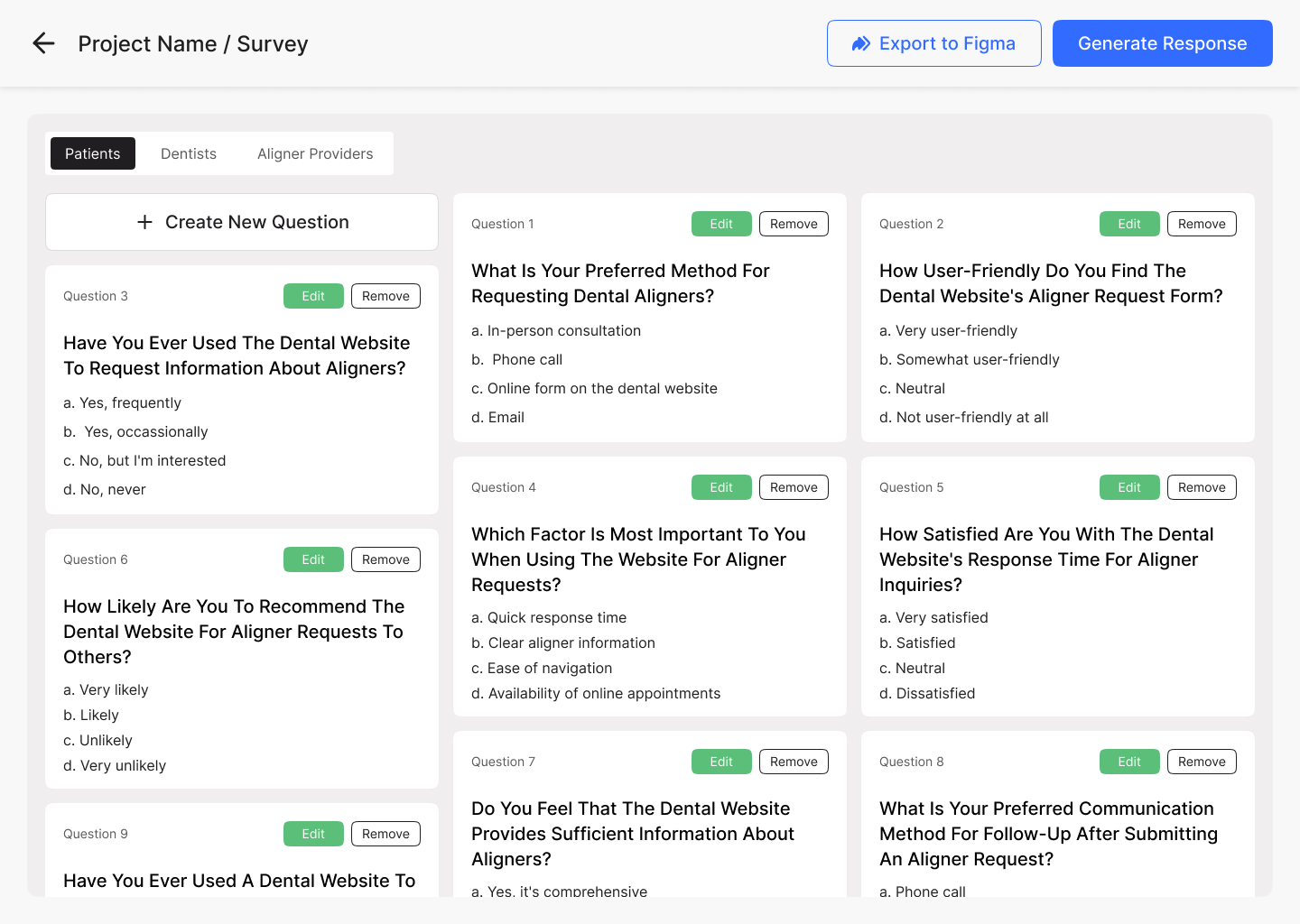Select the Patients tab

pos(93,153)
